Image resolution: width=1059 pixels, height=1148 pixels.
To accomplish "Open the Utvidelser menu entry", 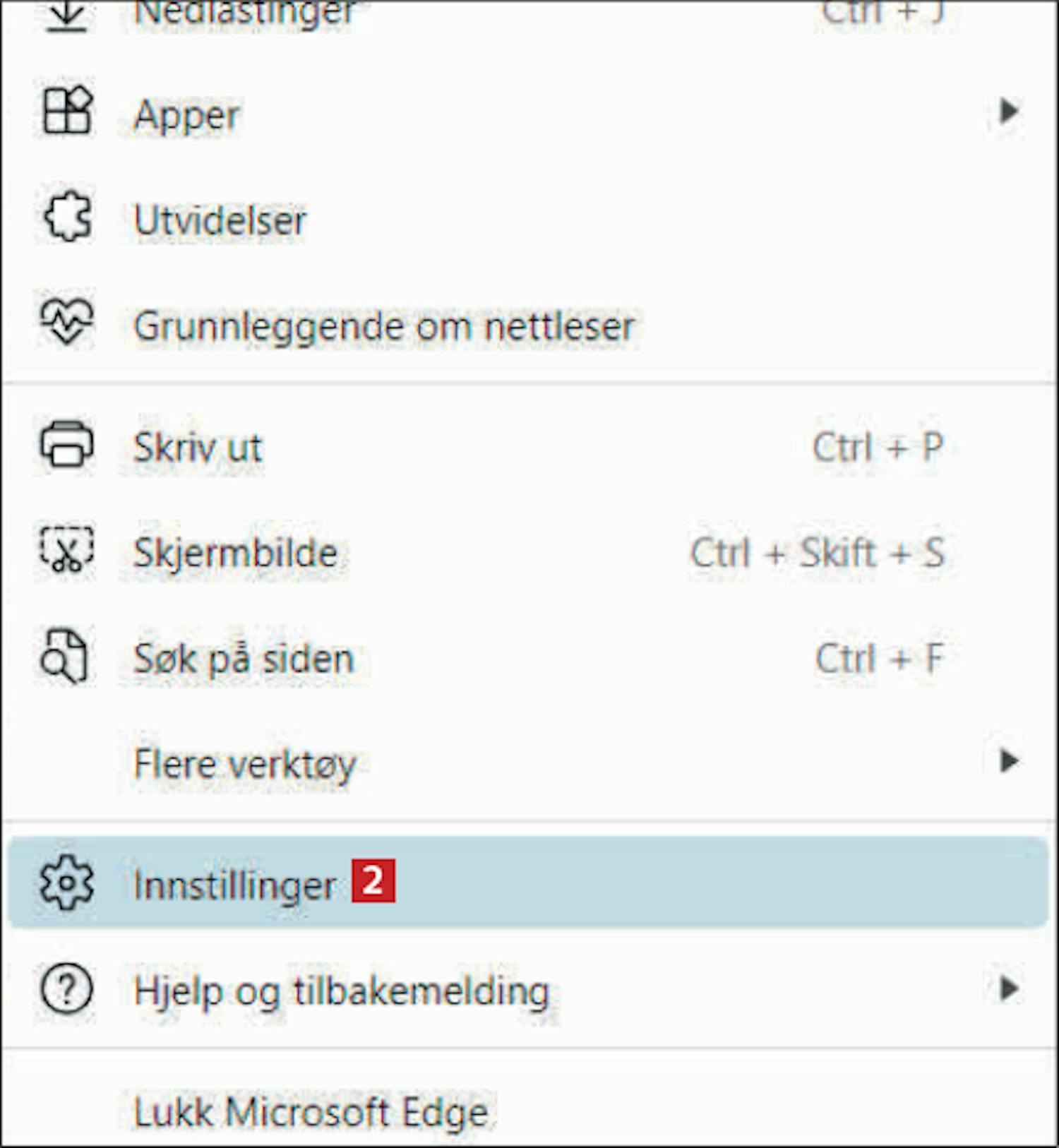I will pos(529,219).
